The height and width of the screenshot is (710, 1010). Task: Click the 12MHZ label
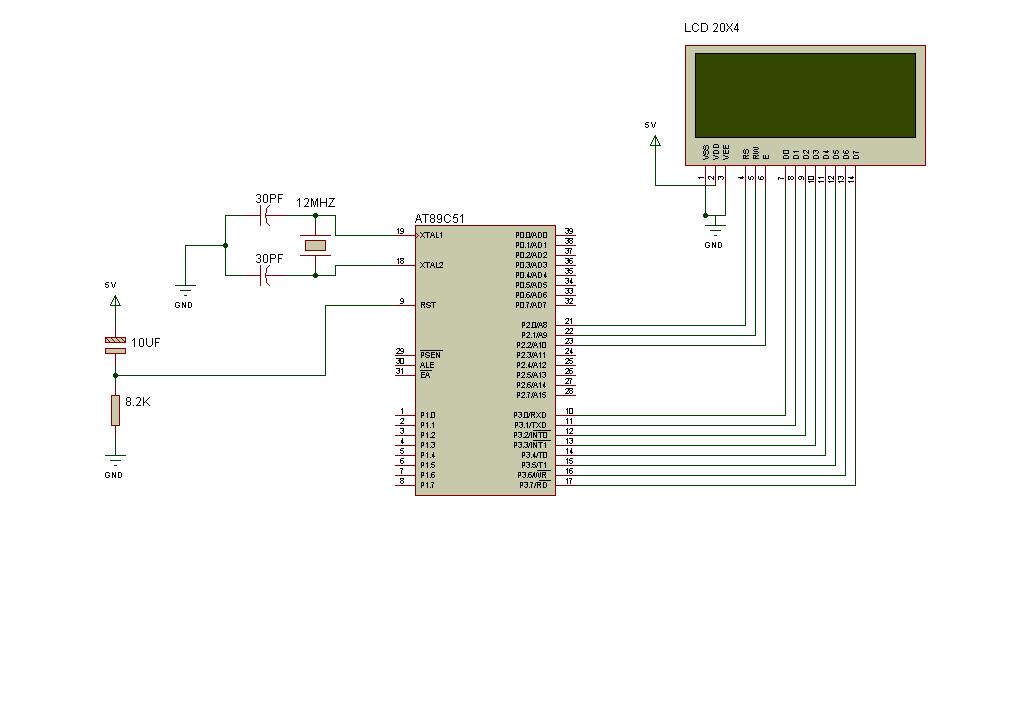[x=316, y=202]
